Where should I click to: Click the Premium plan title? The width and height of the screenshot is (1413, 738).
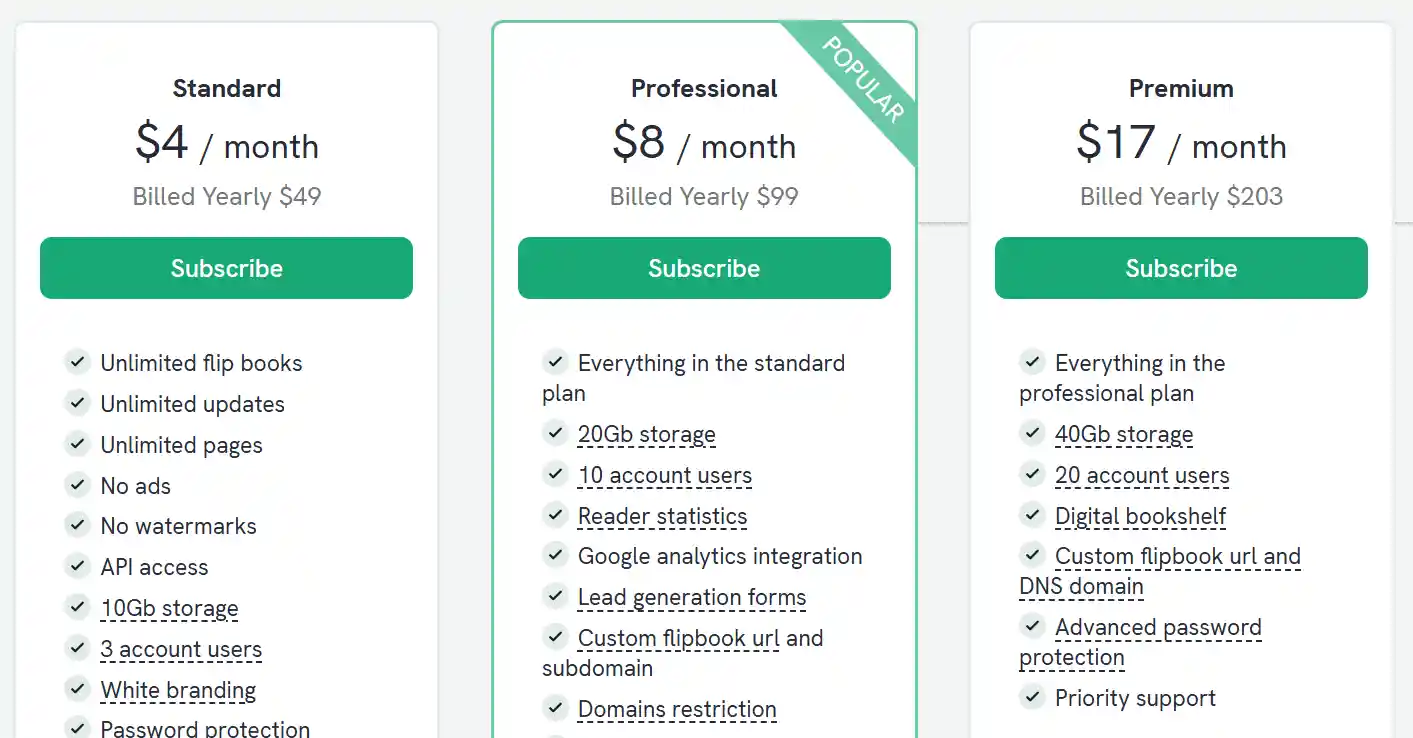1181,88
